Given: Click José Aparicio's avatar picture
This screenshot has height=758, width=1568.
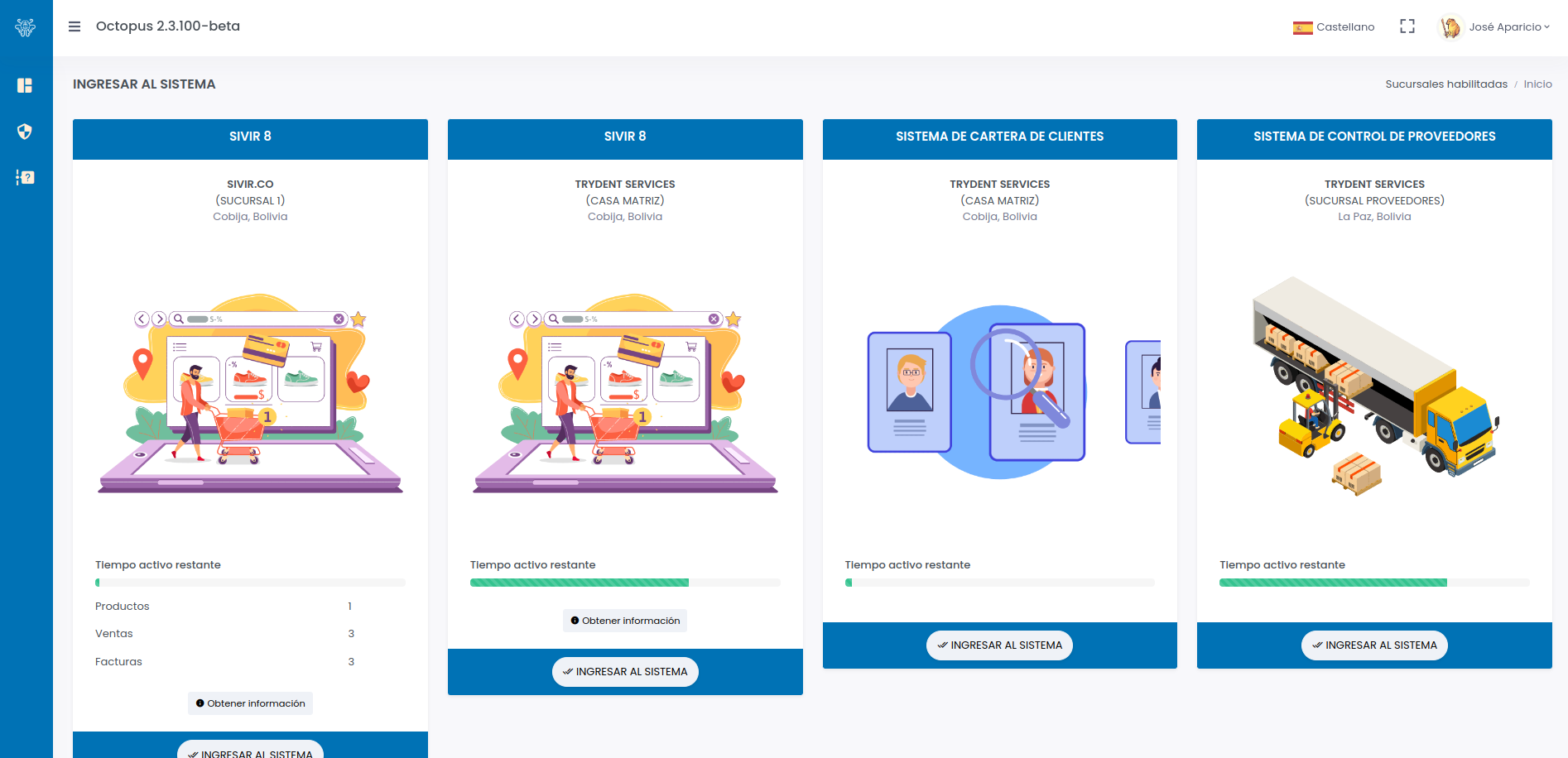Looking at the screenshot, I should pos(1450,27).
